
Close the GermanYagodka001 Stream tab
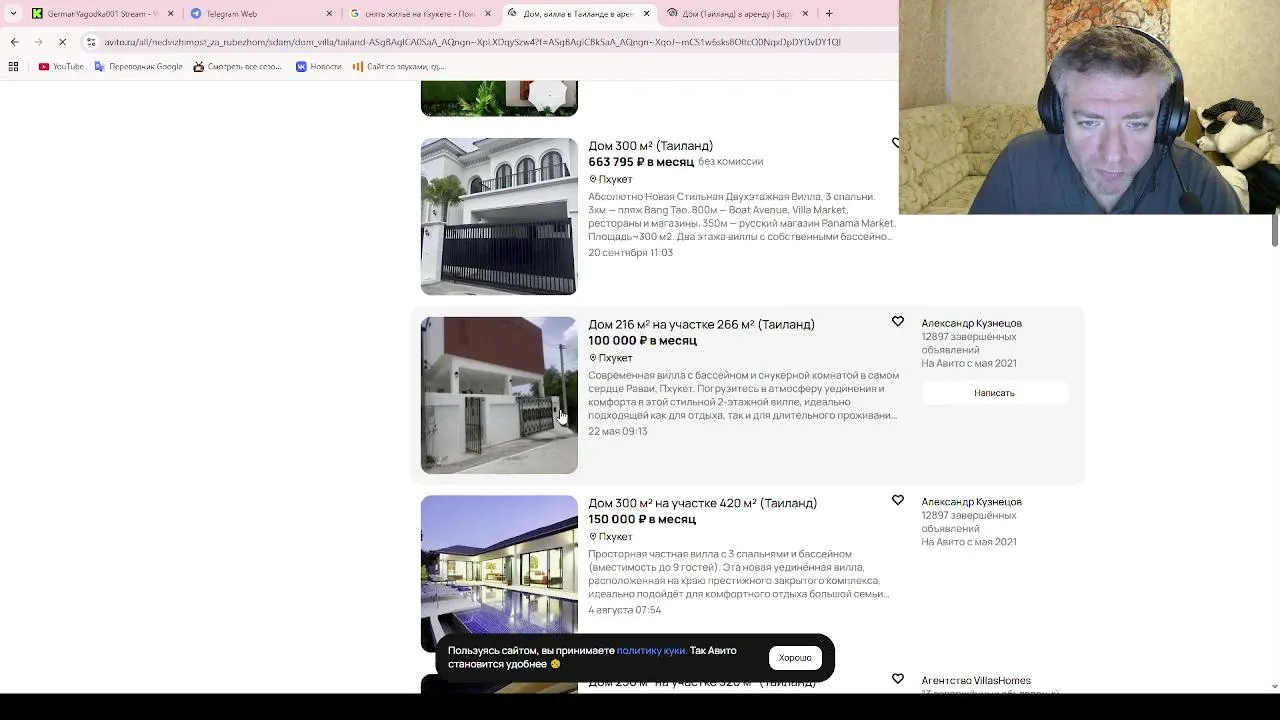pos(170,14)
